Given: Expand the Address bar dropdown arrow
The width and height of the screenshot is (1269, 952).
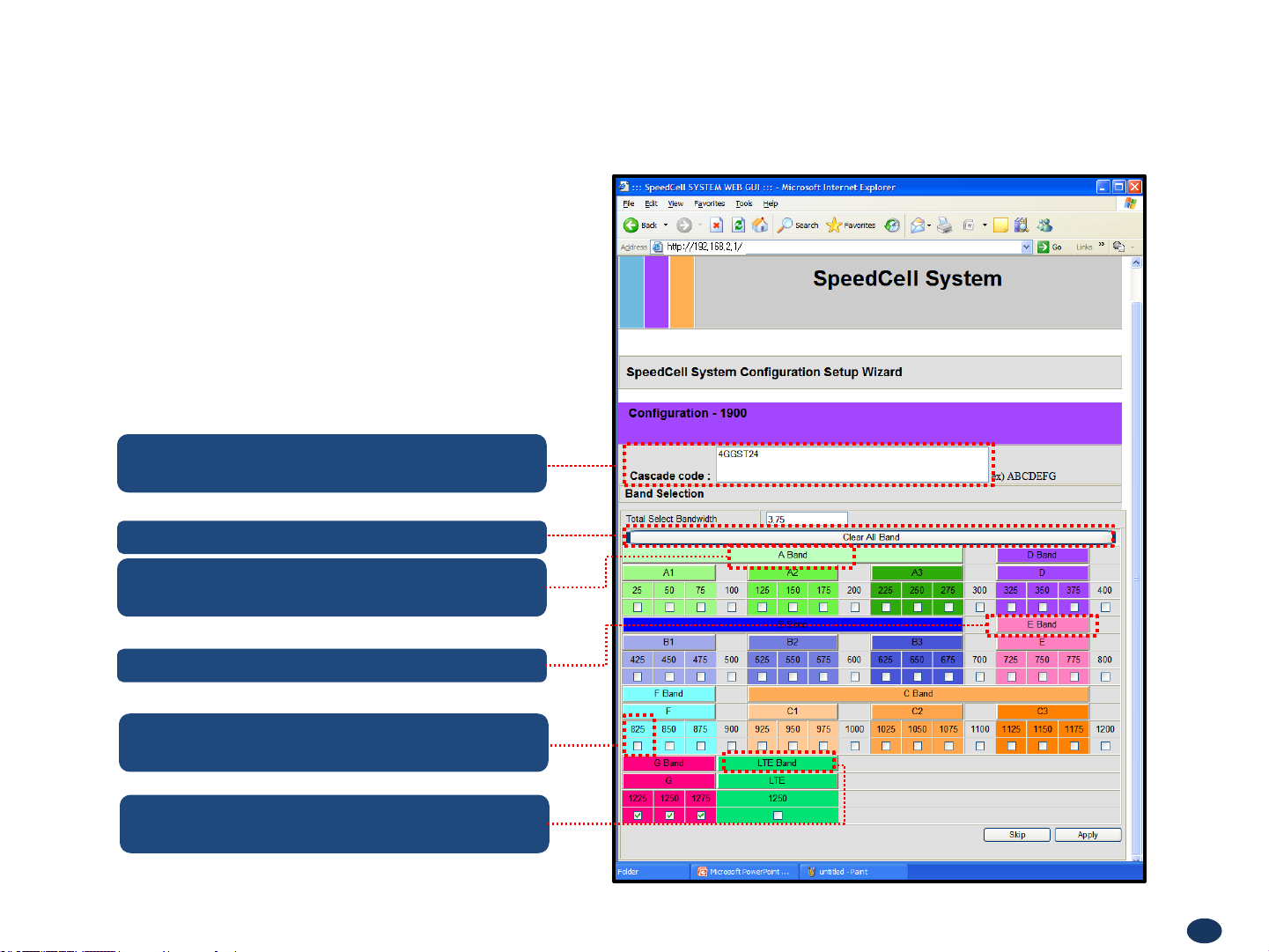Looking at the screenshot, I should (1027, 247).
